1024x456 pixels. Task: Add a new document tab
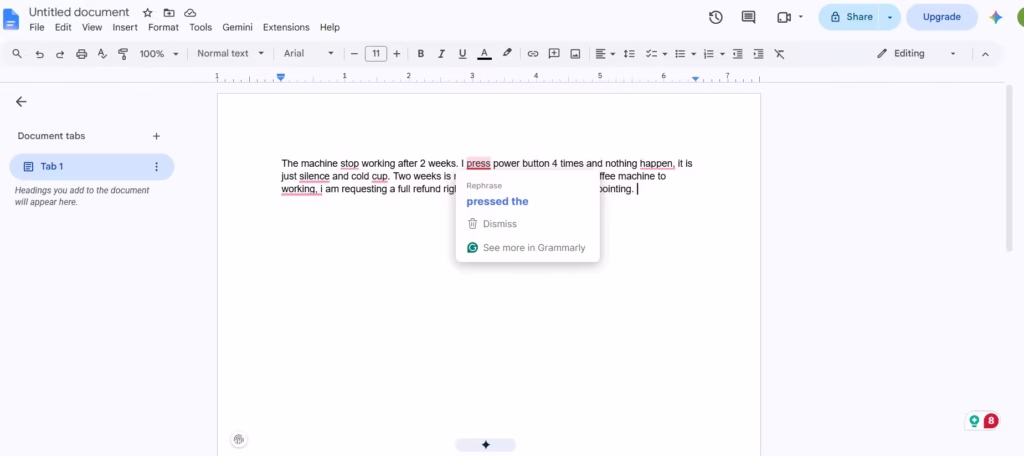point(156,136)
